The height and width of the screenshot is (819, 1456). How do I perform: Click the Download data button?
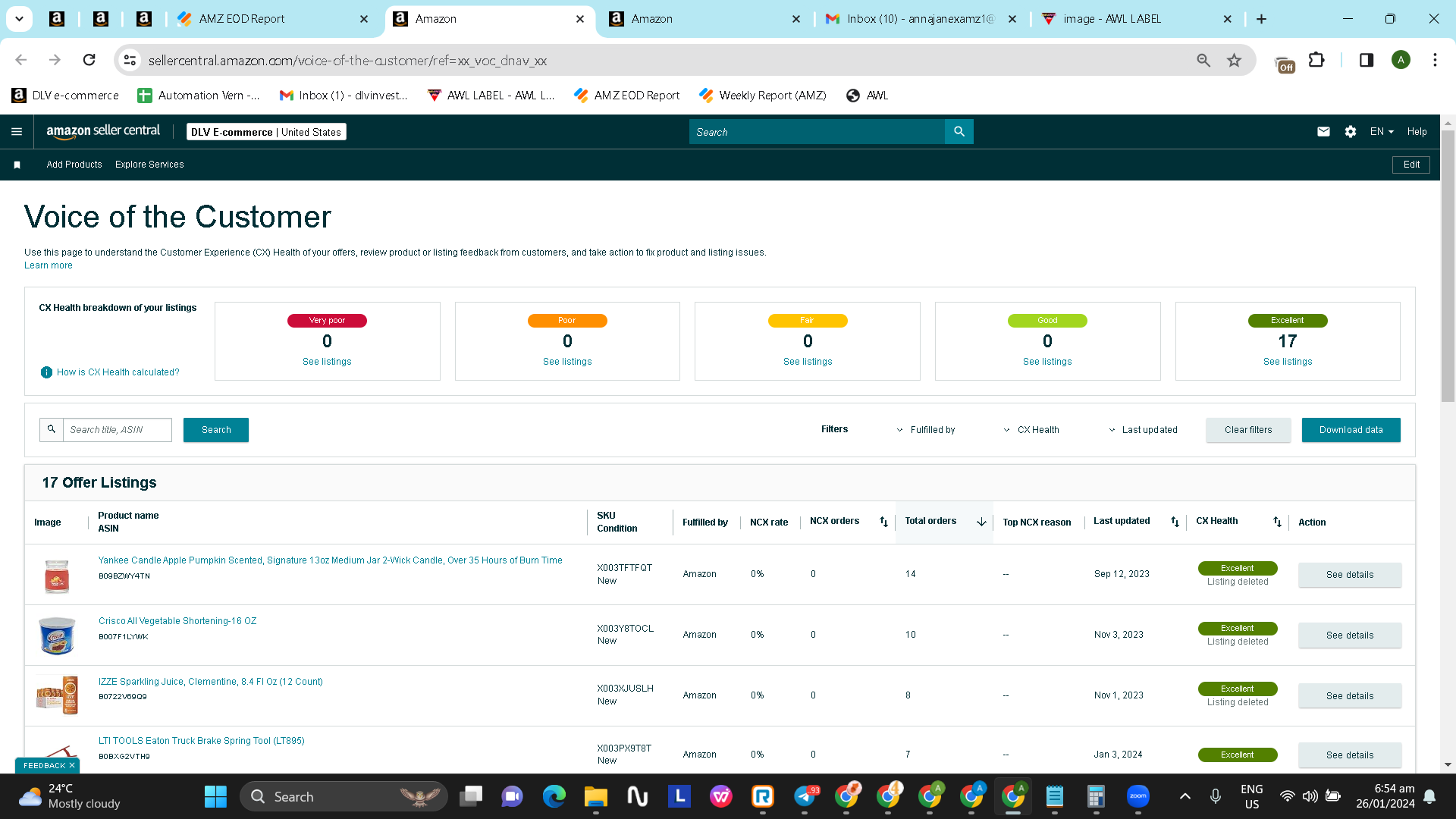coord(1351,430)
